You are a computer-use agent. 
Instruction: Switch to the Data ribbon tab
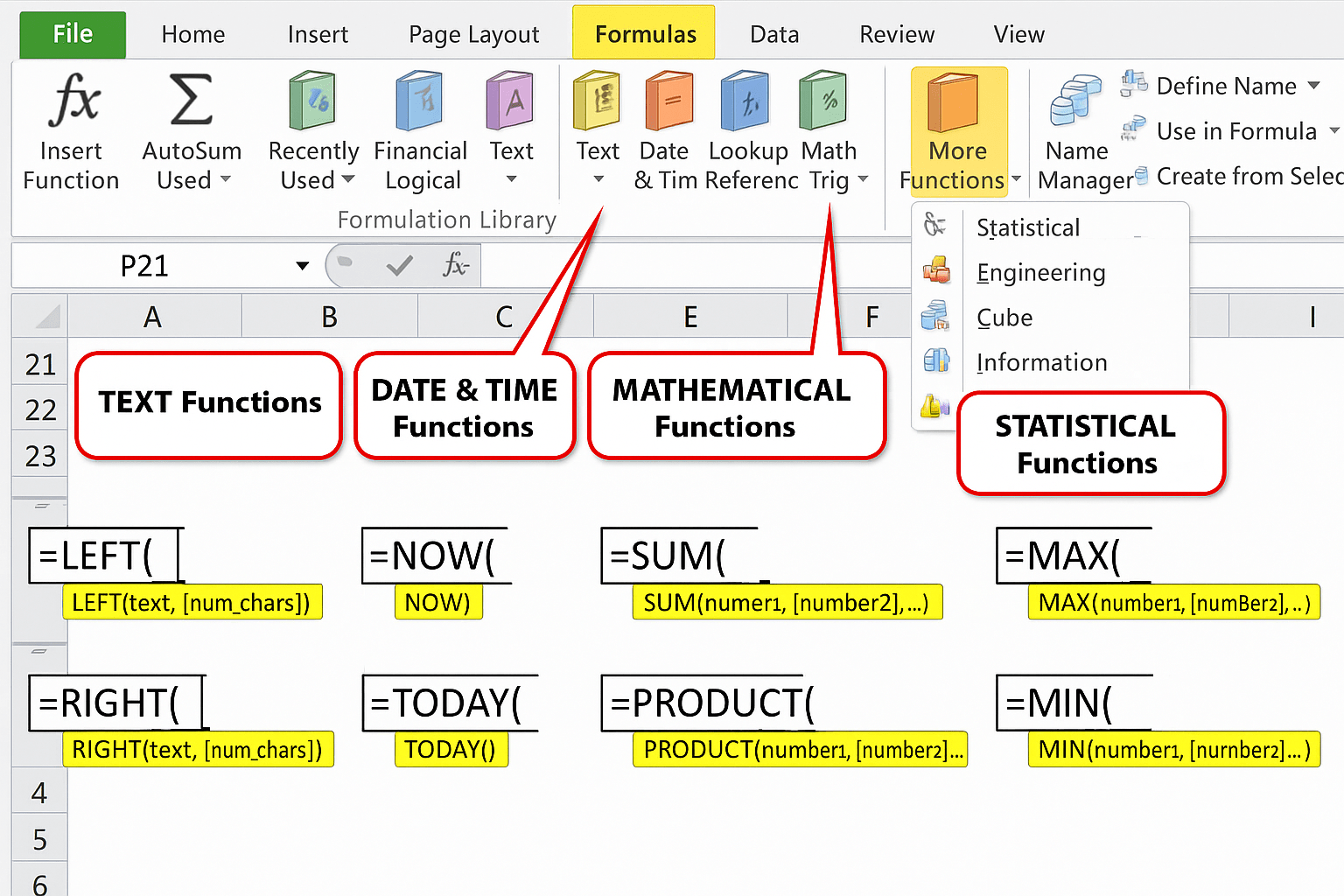[773, 34]
